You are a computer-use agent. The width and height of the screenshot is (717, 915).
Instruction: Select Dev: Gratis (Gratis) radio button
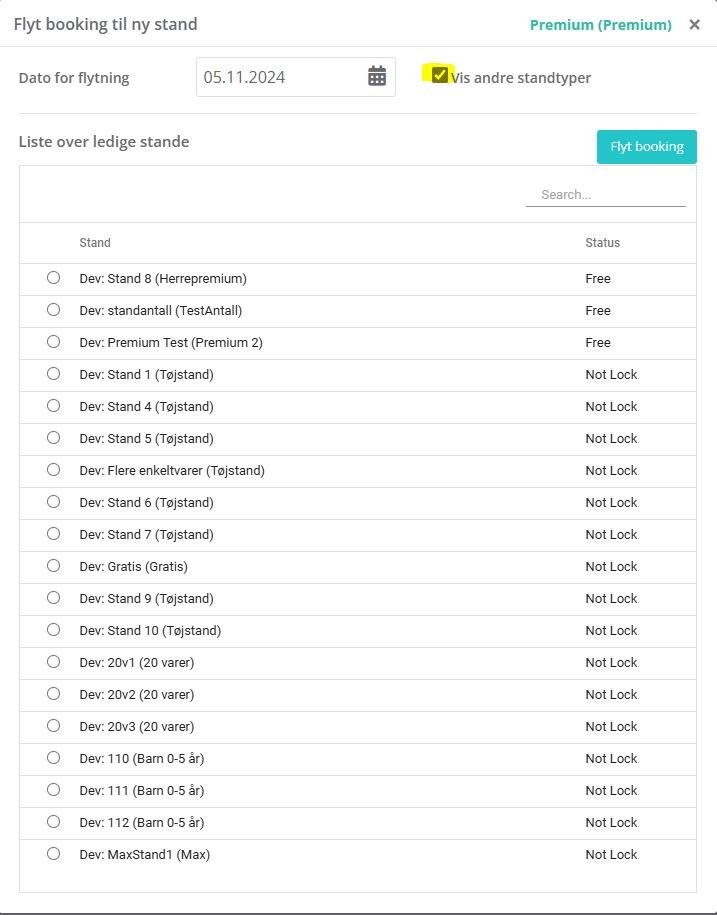tap(54, 566)
